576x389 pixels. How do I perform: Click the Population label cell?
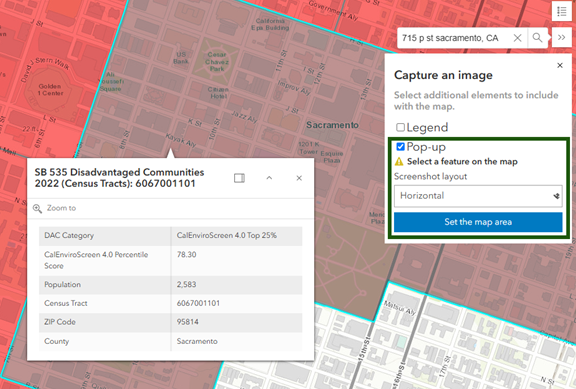point(105,285)
